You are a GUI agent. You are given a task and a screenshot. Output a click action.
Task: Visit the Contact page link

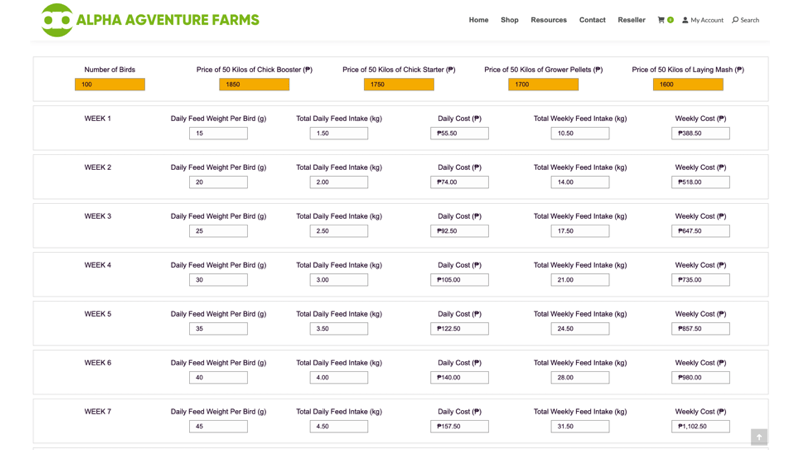tap(592, 20)
